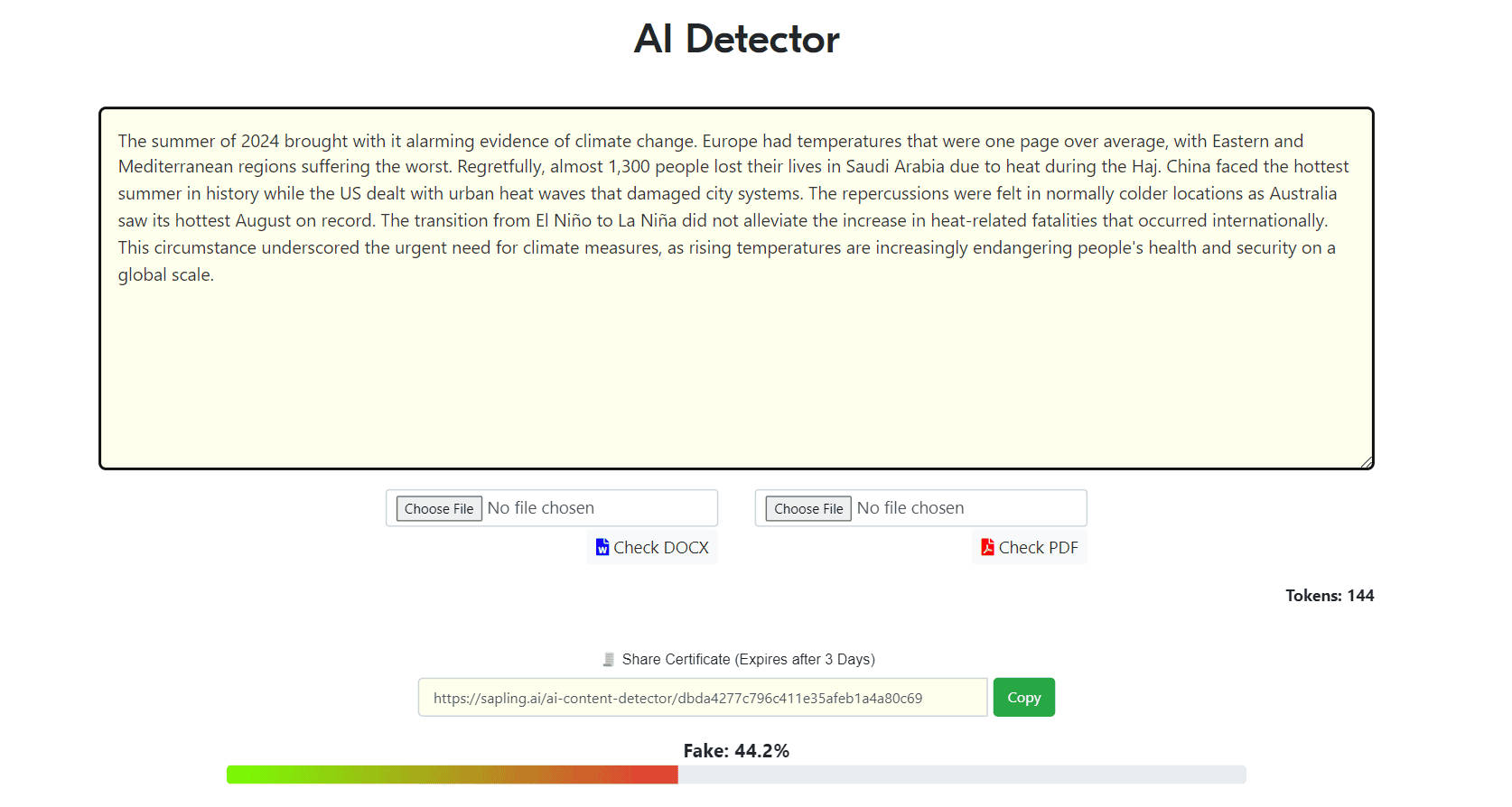Click the Tokens: 144 counter
Viewport: 1512px width, 807px height.
point(1329,596)
